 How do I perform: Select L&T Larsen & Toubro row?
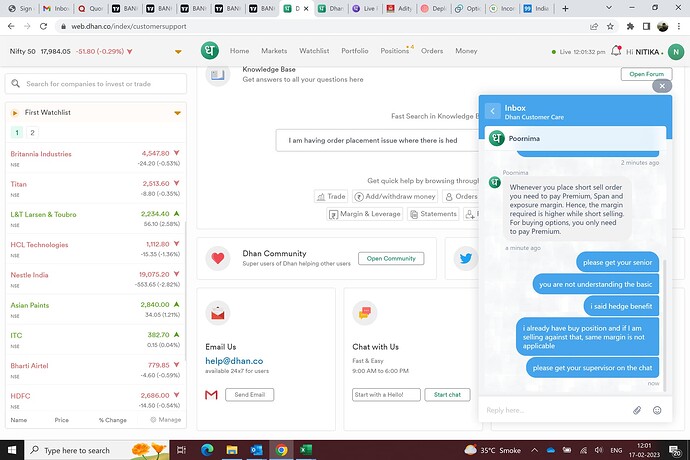pyautogui.click(x=95, y=219)
